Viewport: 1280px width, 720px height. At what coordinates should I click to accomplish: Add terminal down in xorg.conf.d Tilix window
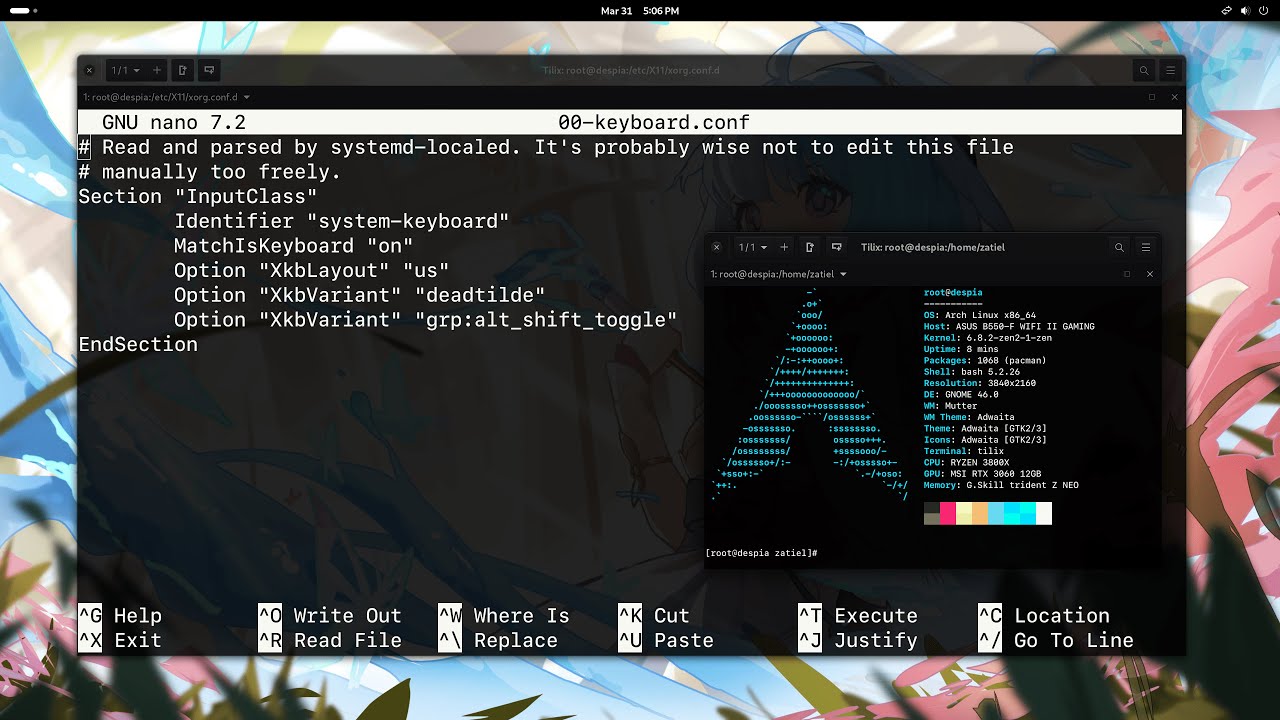pyautogui.click(x=209, y=71)
